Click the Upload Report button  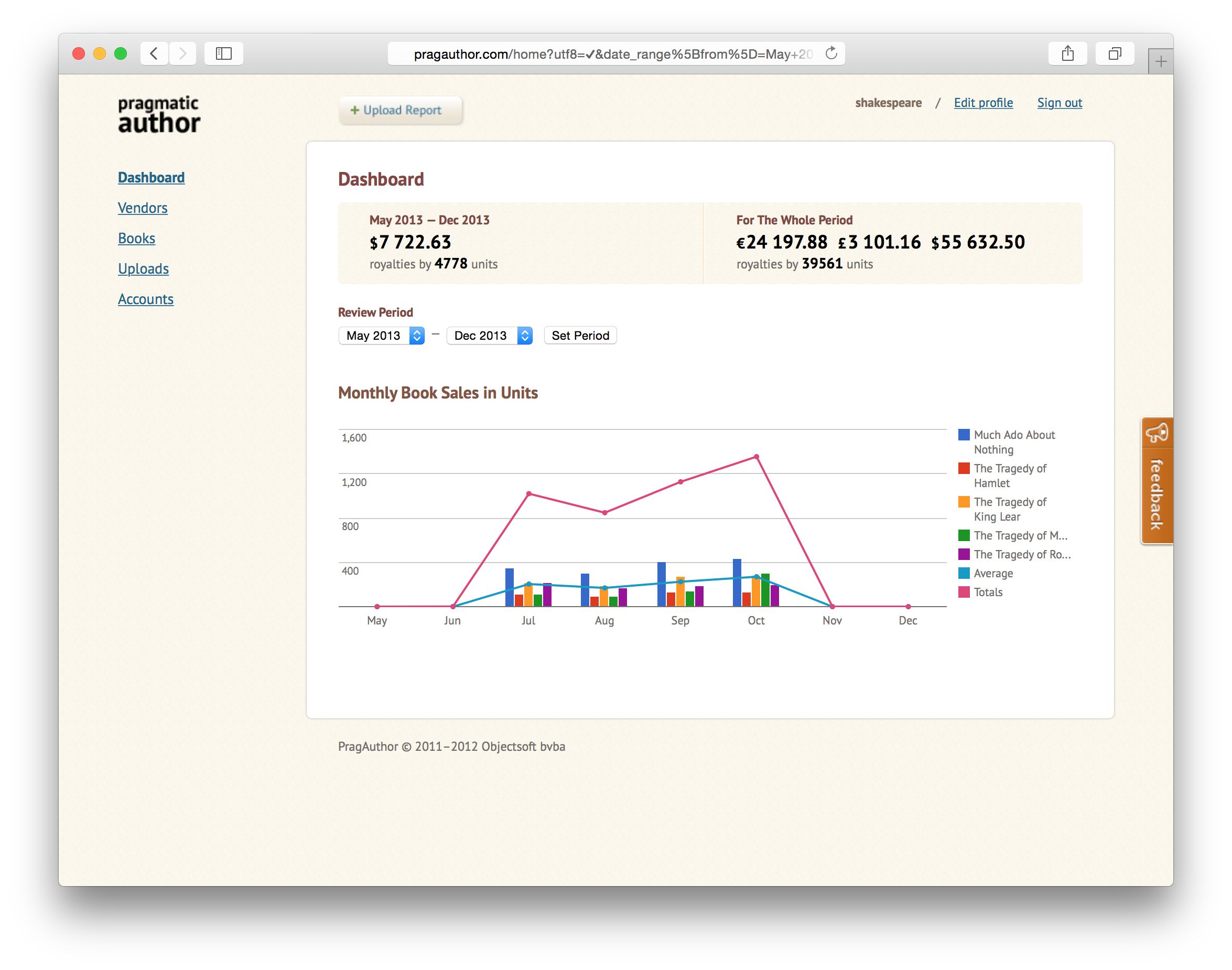click(x=400, y=110)
